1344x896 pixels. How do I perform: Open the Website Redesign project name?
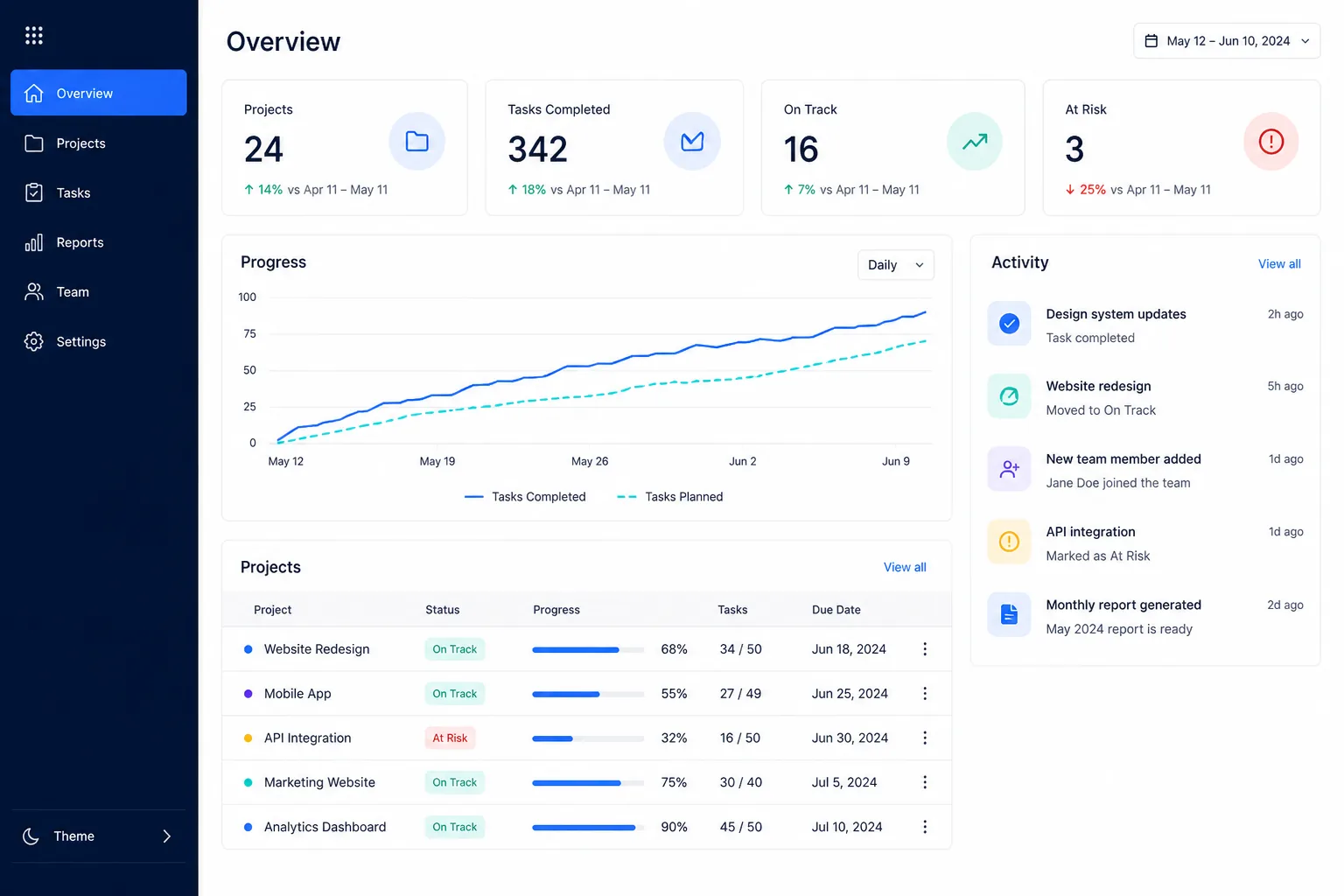[317, 649]
